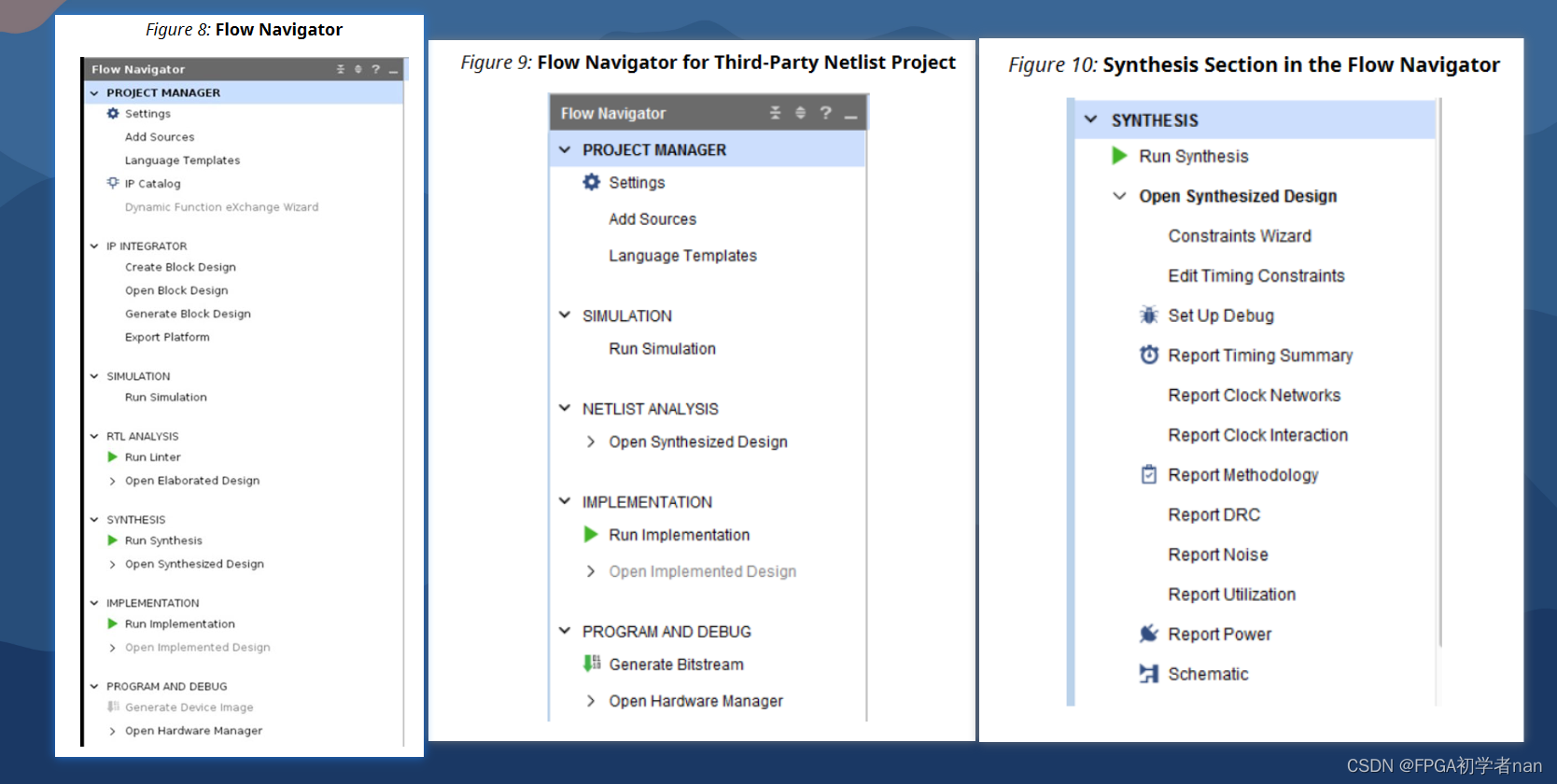
Task: Click Dynamic Function eXchange Wizard entry
Action: [x=221, y=207]
